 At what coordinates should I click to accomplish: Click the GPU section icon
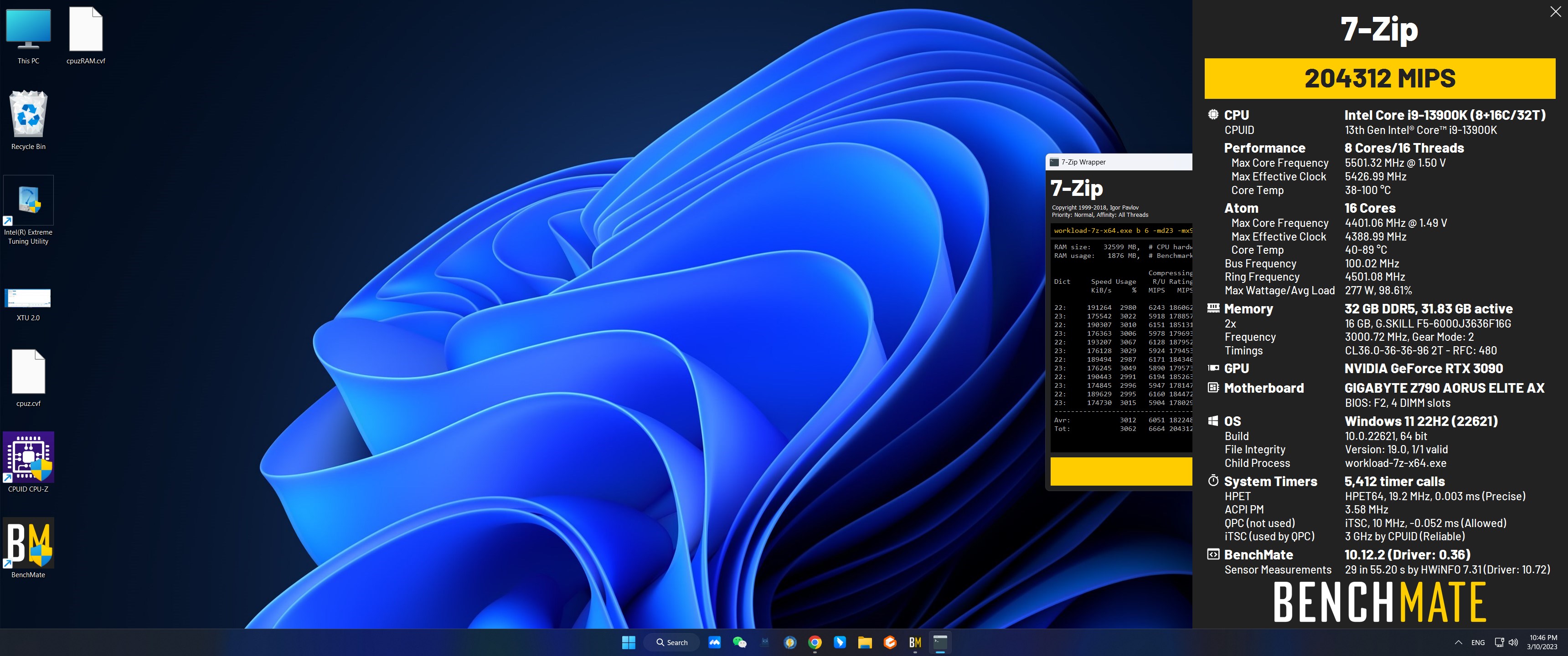coord(1213,368)
